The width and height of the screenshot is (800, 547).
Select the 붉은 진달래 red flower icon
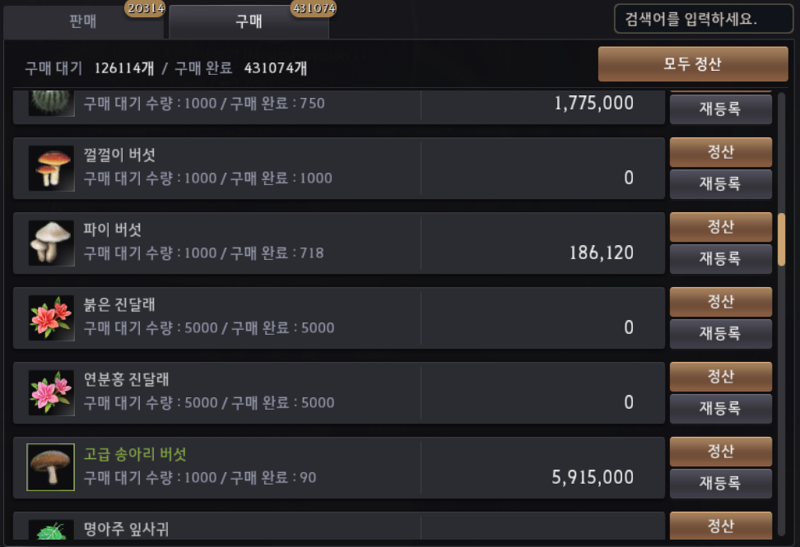[x=51, y=318]
